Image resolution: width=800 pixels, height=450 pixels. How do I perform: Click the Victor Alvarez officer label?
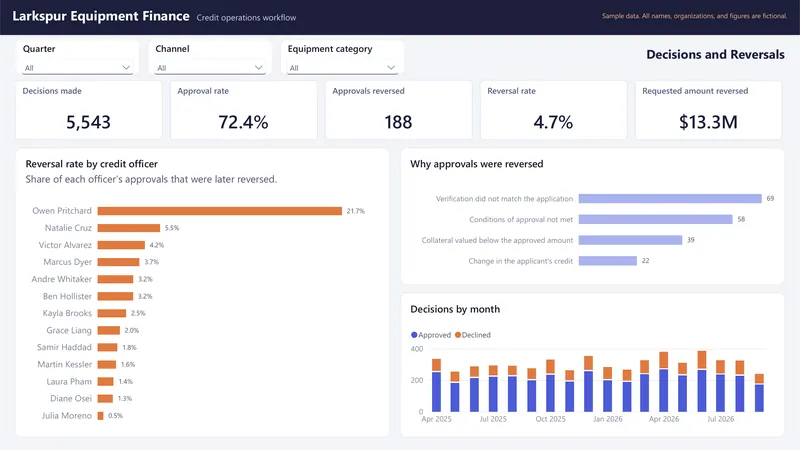(x=65, y=245)
